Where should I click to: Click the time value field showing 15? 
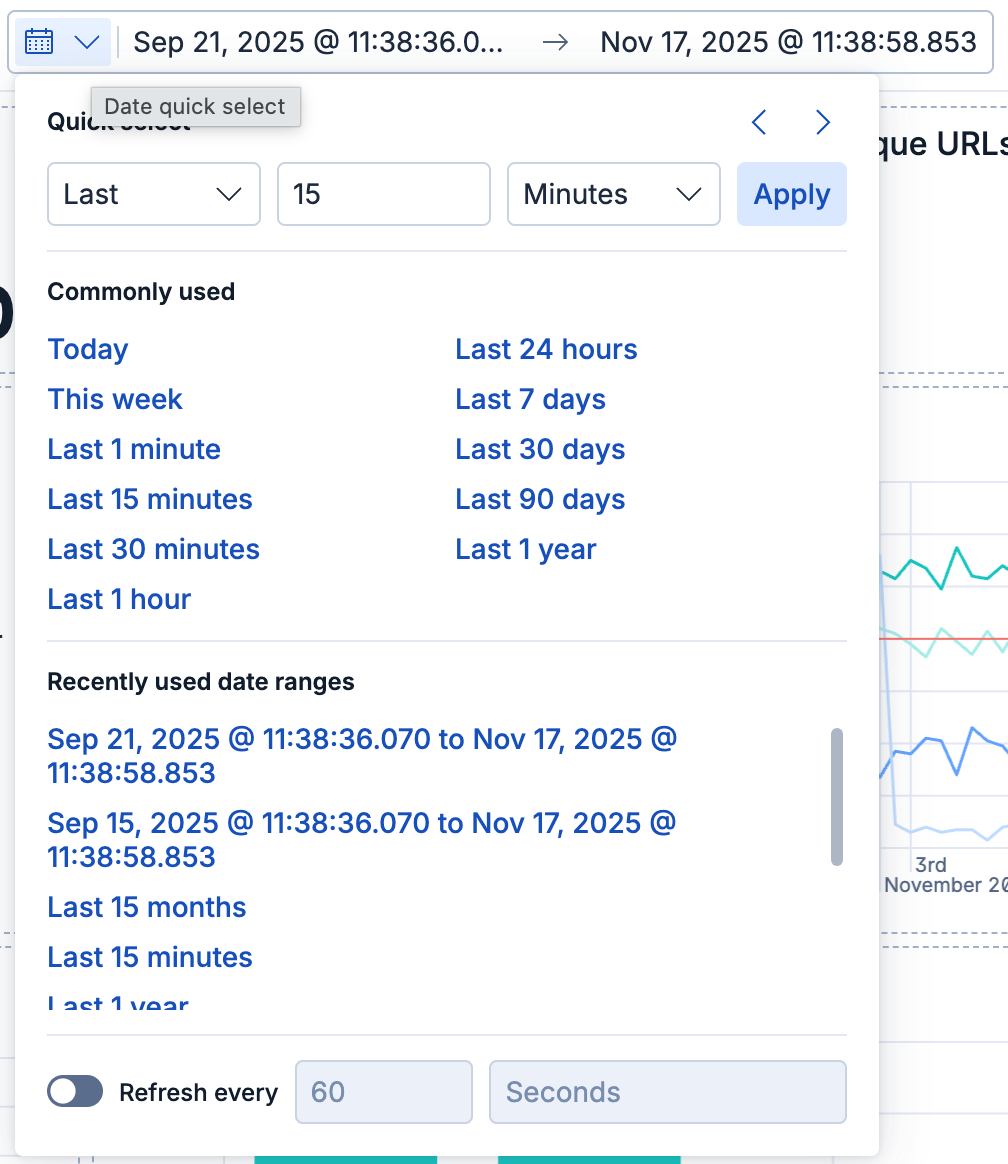point(383,194)
